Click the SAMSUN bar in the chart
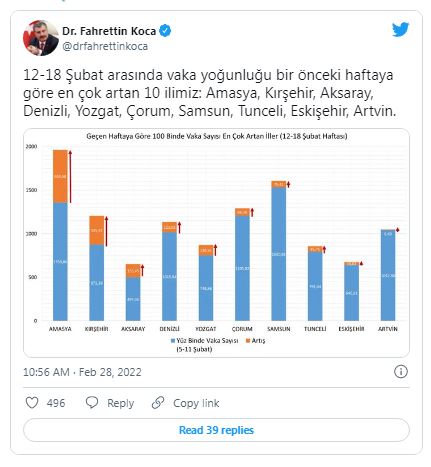Screen dimensions: 431x467 click(279, 251)
